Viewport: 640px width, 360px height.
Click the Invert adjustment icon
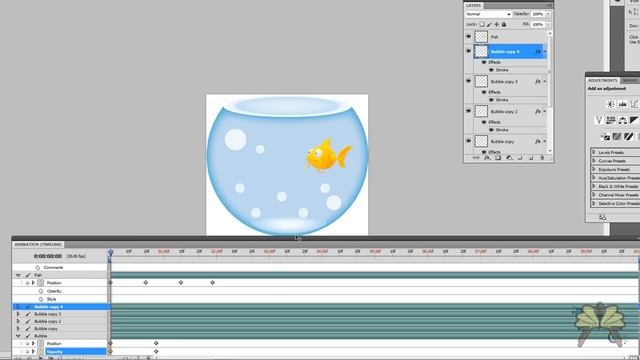[x=605, y=136]
